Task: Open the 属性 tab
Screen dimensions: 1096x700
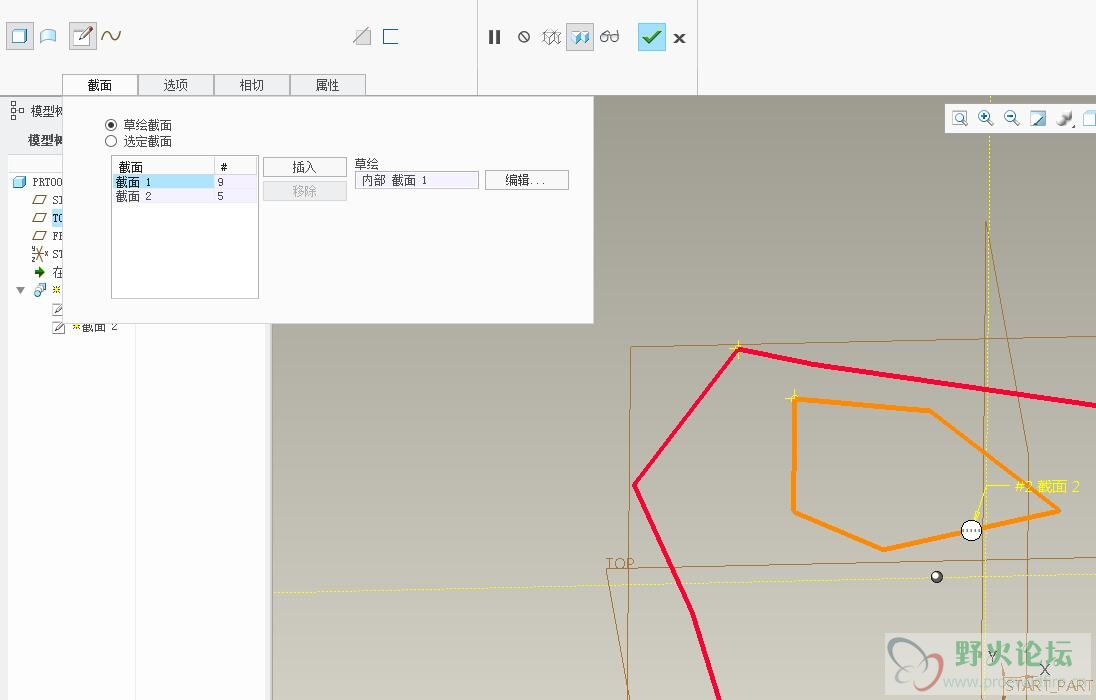Action: 327,85
